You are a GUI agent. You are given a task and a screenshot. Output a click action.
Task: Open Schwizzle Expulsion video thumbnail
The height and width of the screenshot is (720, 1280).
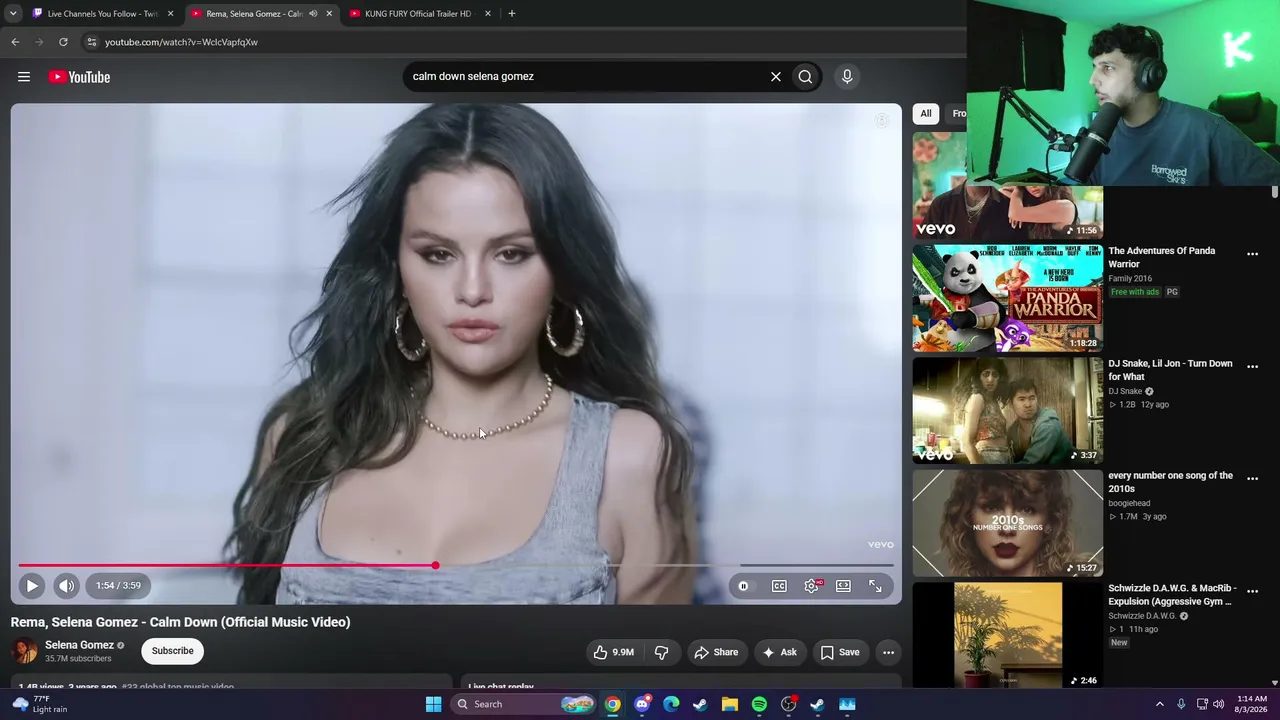point(1007,635)
